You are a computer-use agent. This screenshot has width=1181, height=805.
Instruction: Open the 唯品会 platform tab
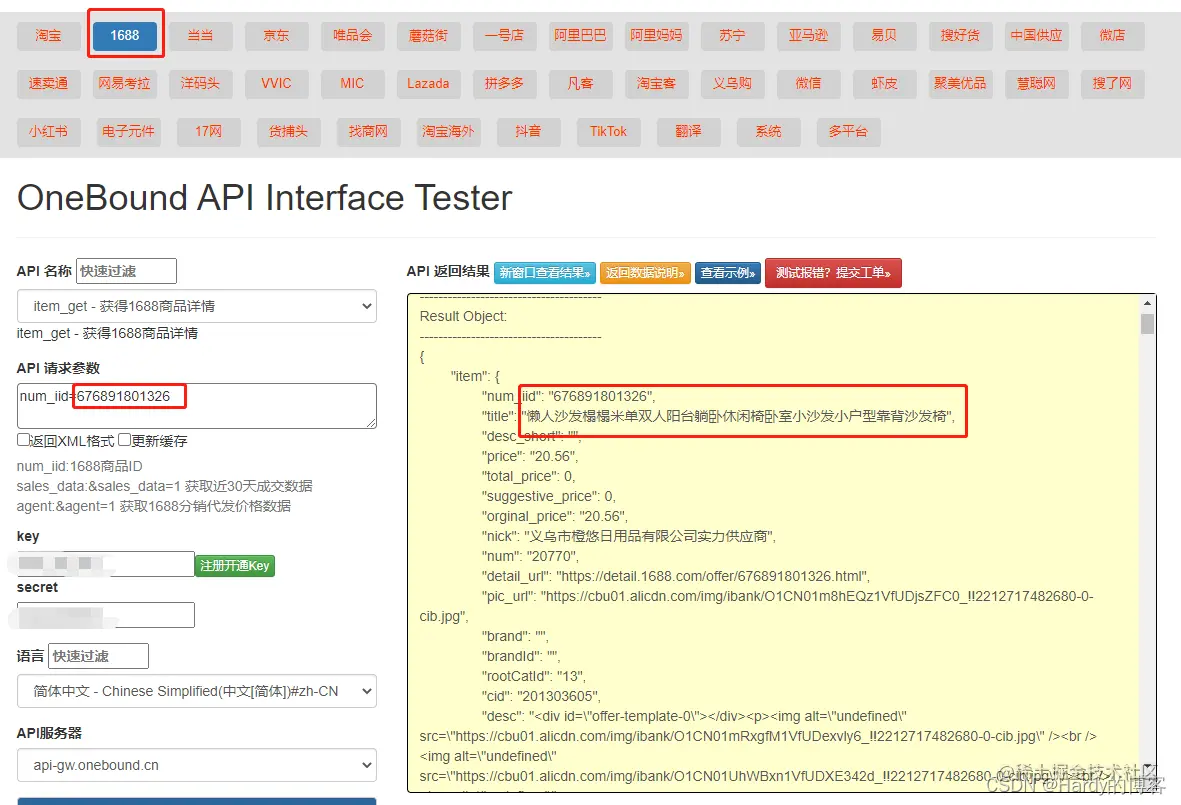pos(352,35)
